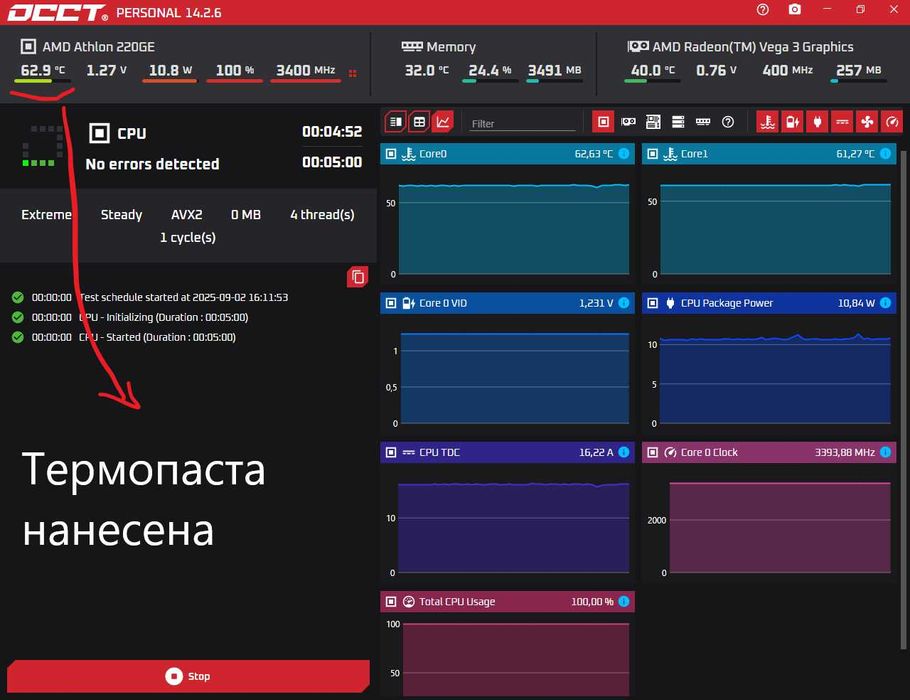The width and height of the screenshot is (910, 700).
Task: Toggle CPU sensor source filter
Action: (x=603, y=122)
